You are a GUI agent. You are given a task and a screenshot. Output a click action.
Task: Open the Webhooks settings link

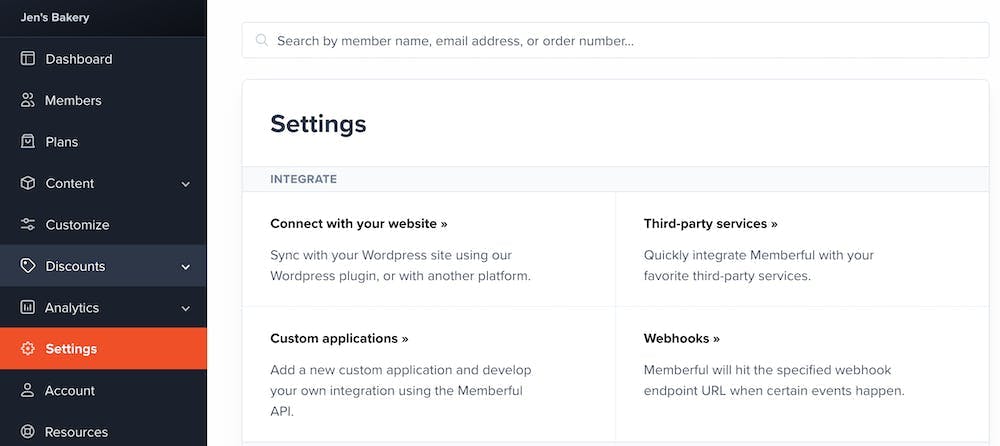coord(681,339)
